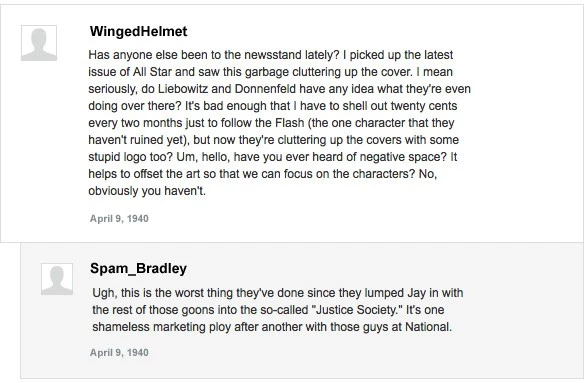Click the April 9, 1940 timestamp under Spam_Bradley's reply
Screen dimensions: 584x383
pyautogui.click(x=119, y=352)
